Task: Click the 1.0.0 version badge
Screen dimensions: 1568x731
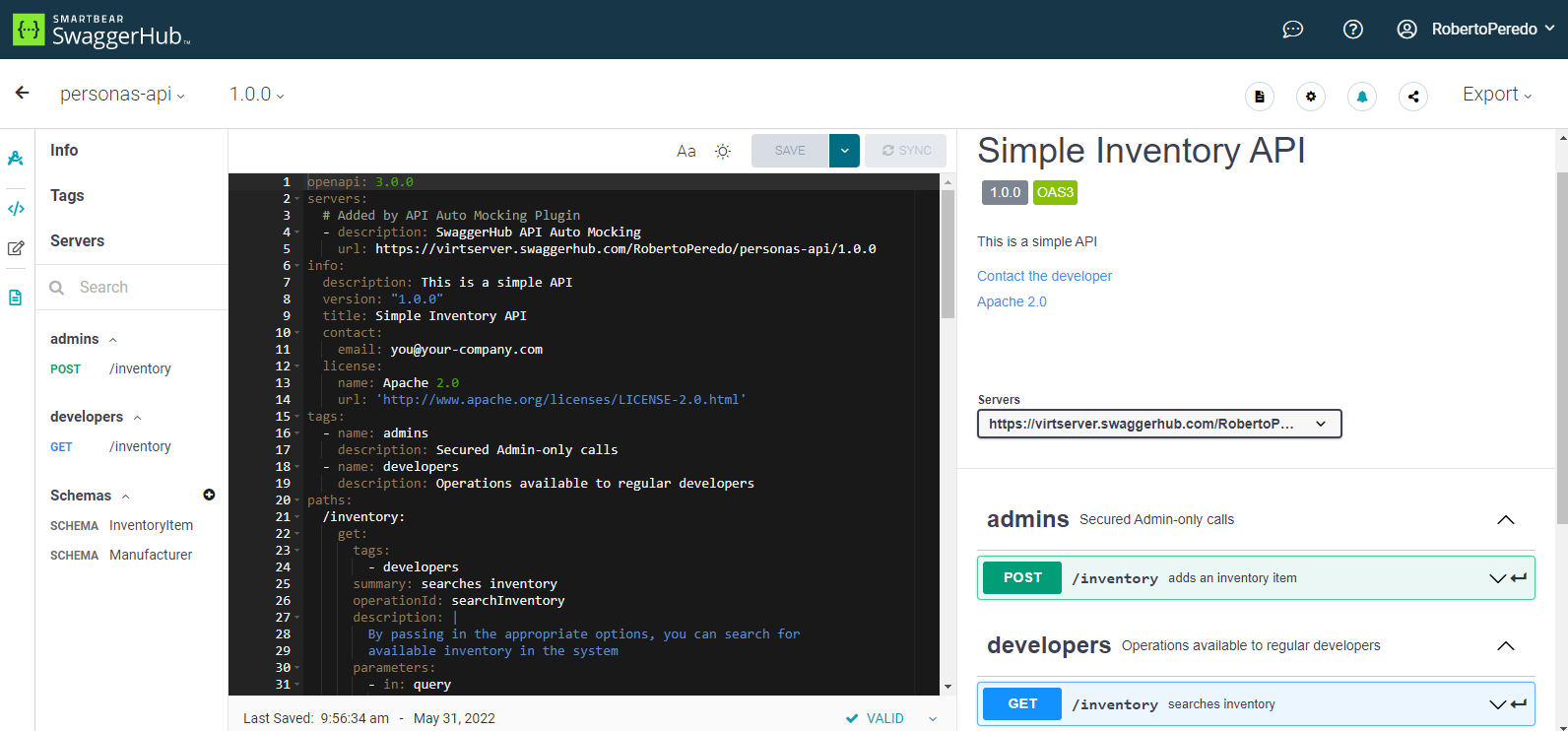Action: tap(1005, 192)
